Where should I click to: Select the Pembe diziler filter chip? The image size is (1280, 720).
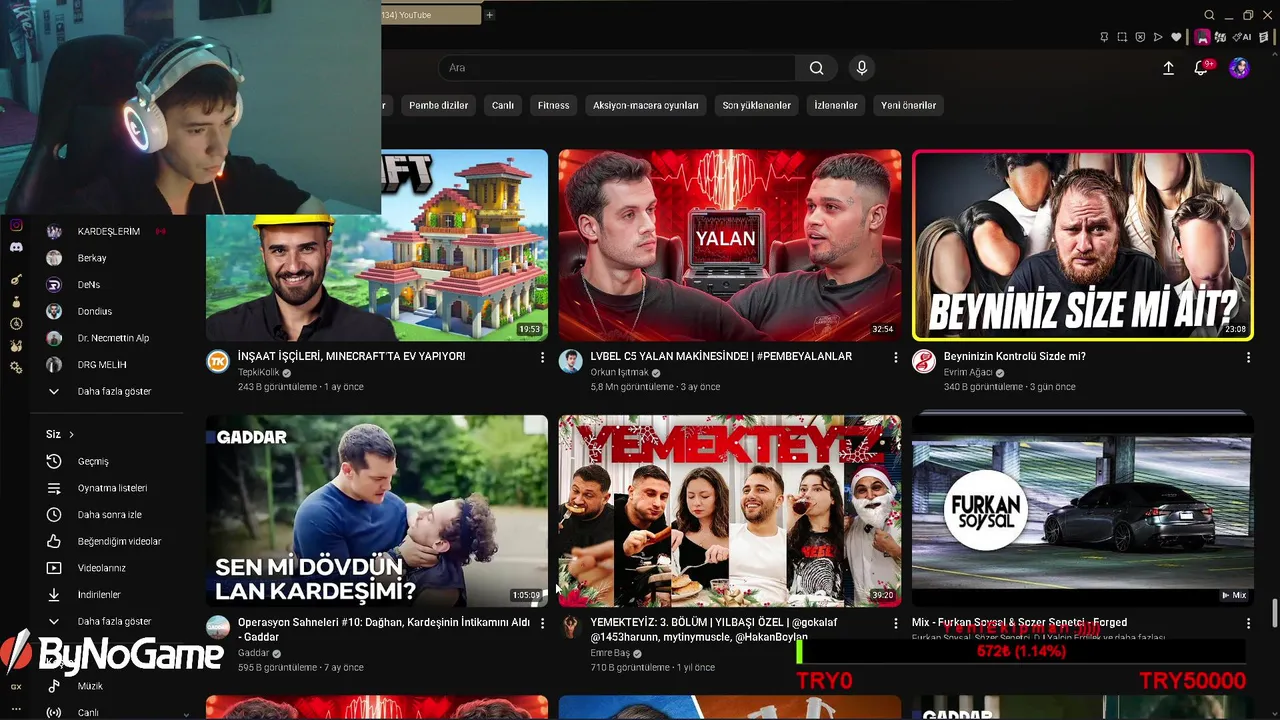[x=438, y=105]
